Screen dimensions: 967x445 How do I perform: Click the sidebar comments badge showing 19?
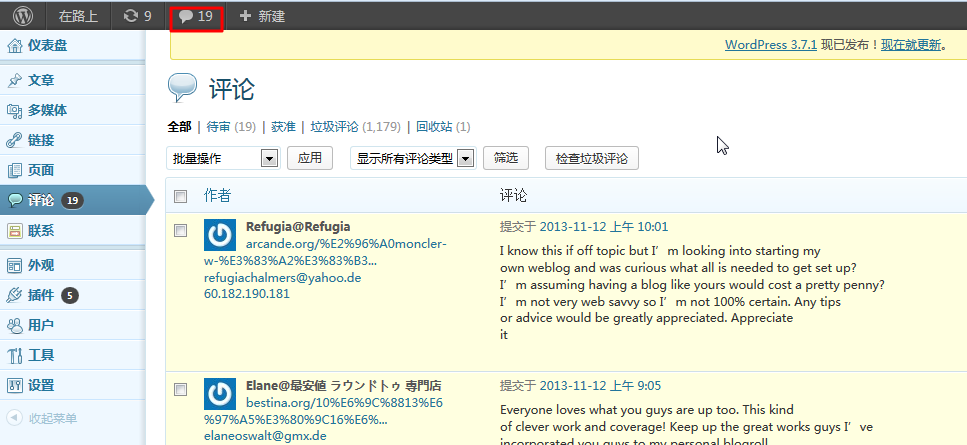coord(72,200)
